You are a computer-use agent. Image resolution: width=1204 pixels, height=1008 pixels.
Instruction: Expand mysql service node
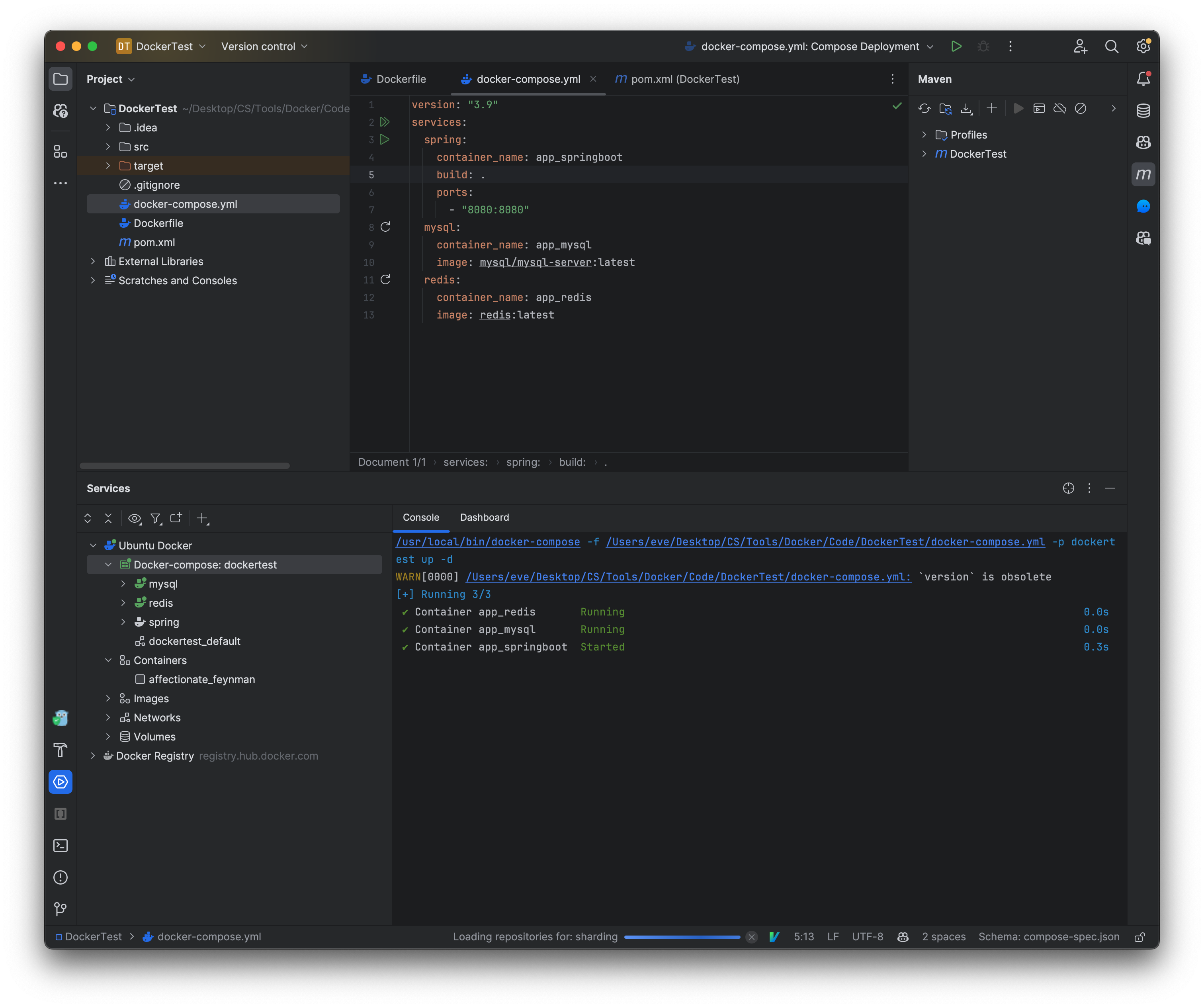[x=123, y=584]
